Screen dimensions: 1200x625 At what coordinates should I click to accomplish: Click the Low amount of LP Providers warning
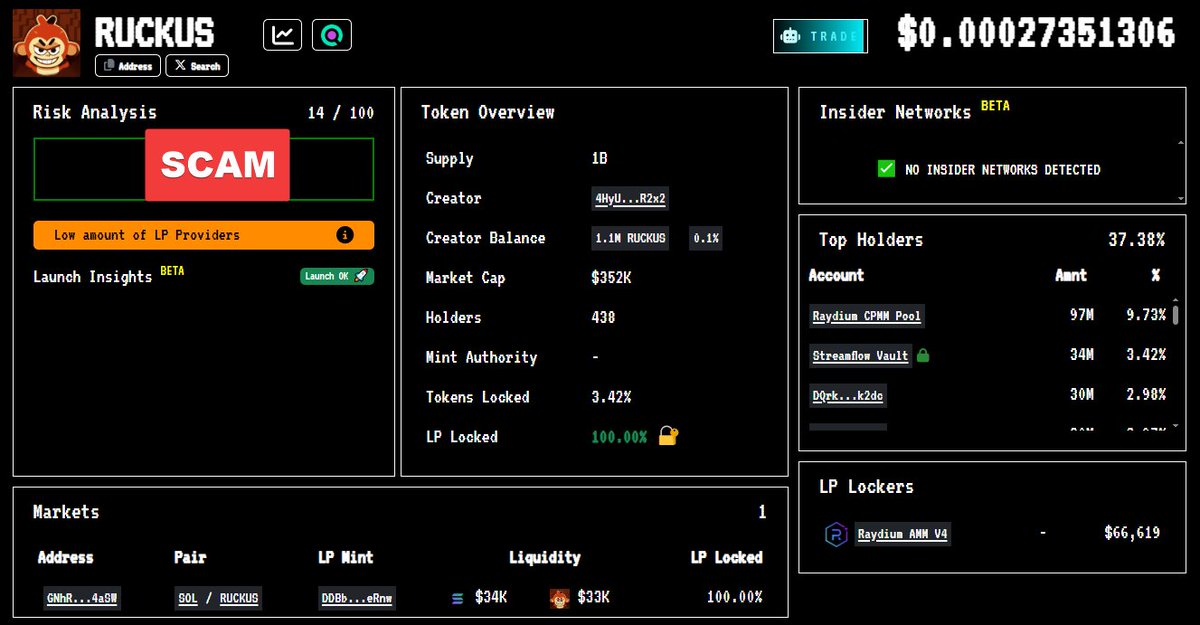pyautogui.click(x=204, y=235)
